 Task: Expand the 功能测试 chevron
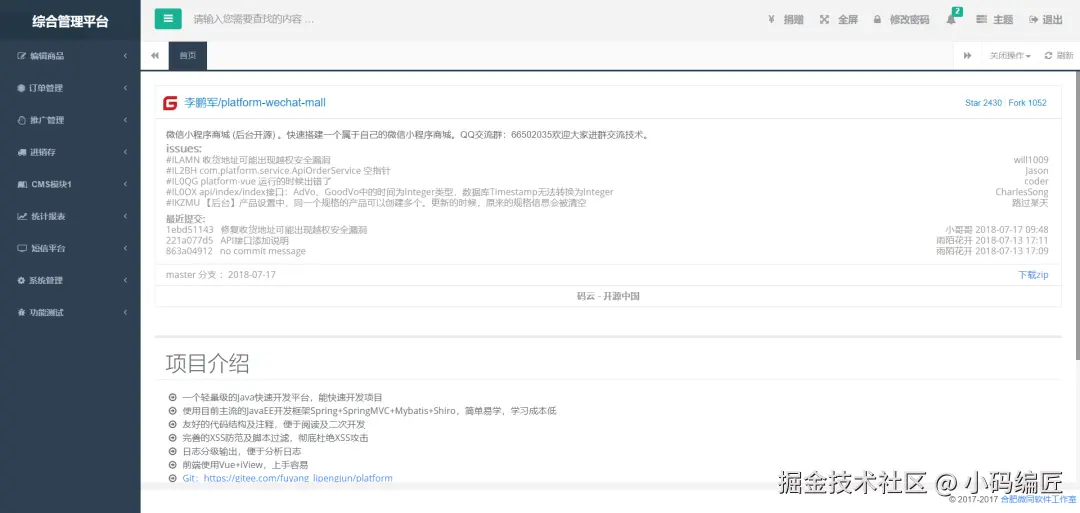[x=125, y=312]
